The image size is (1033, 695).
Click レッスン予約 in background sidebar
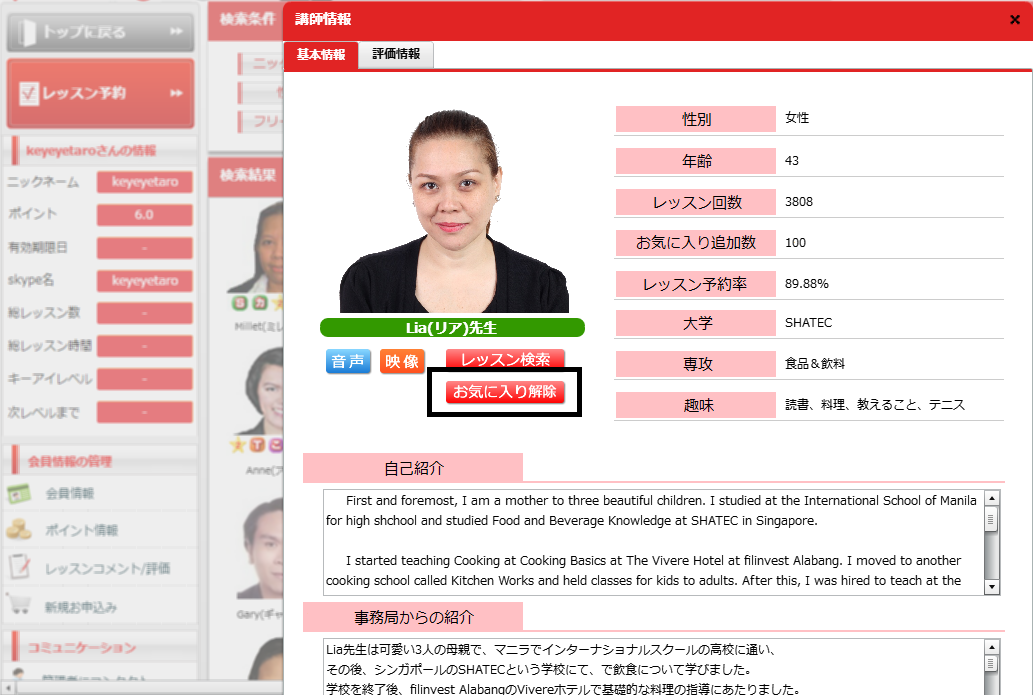pyautogui.click(x=100, y=93)
